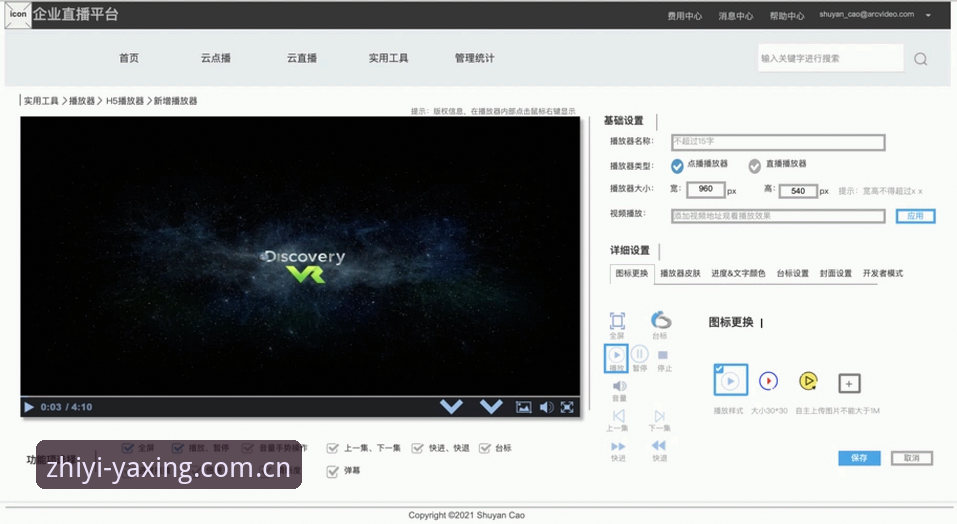The image size is (957, 524).
Task: Click the down chevron beside the picture icon
Action: coord(491,406)
